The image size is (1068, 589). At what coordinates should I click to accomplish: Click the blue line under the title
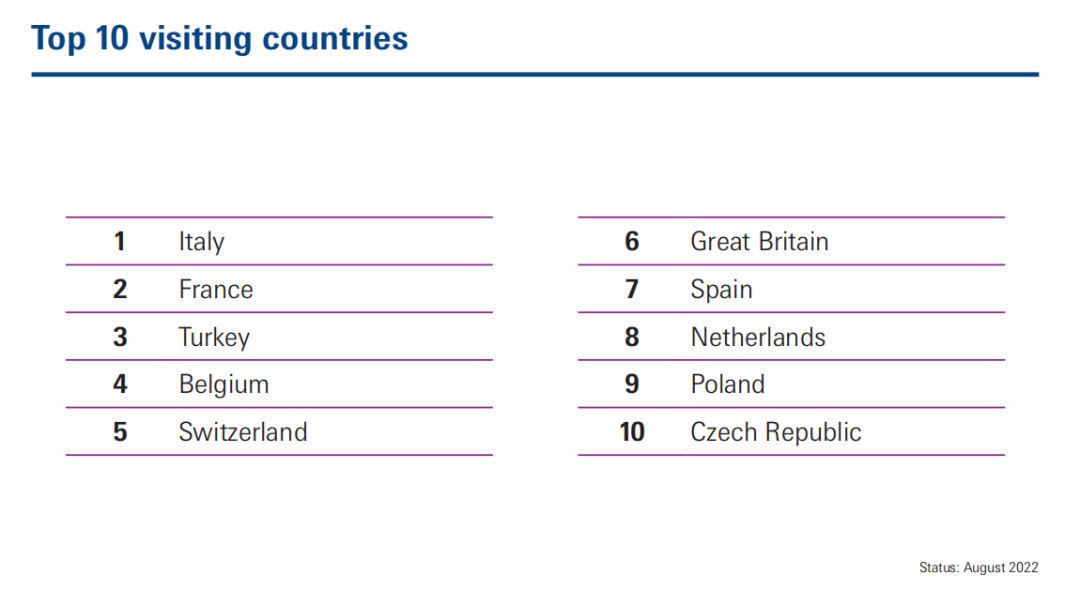coord(535,74)
